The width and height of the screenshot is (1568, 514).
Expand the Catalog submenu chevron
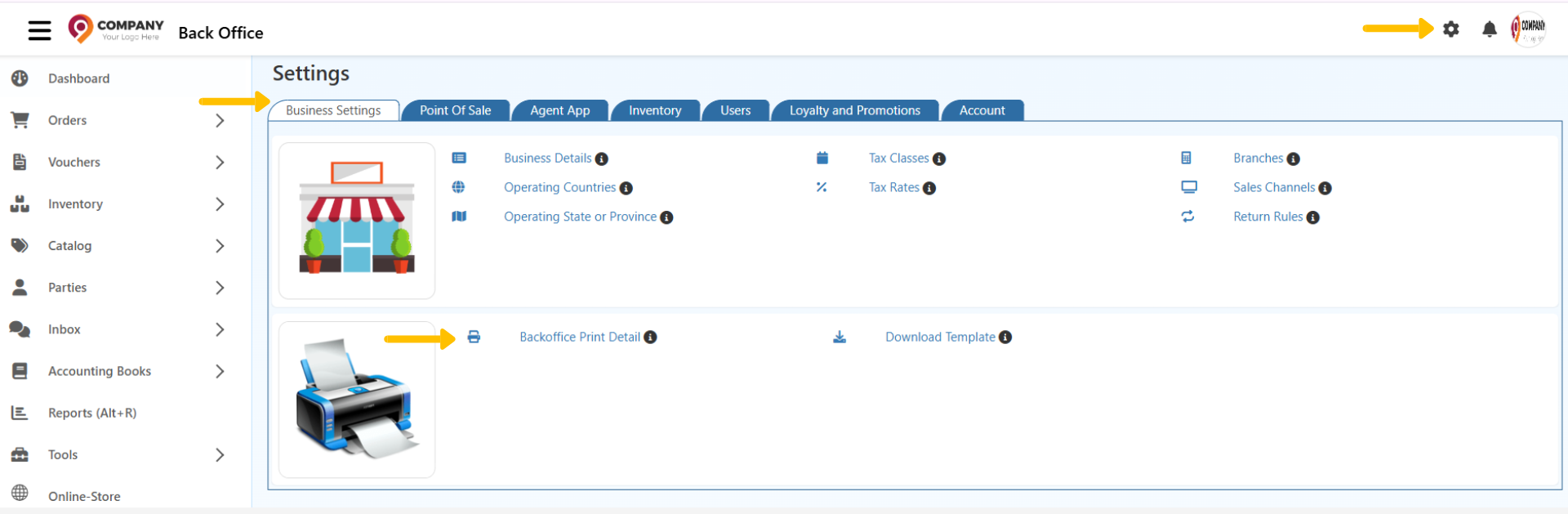[220, 245]
